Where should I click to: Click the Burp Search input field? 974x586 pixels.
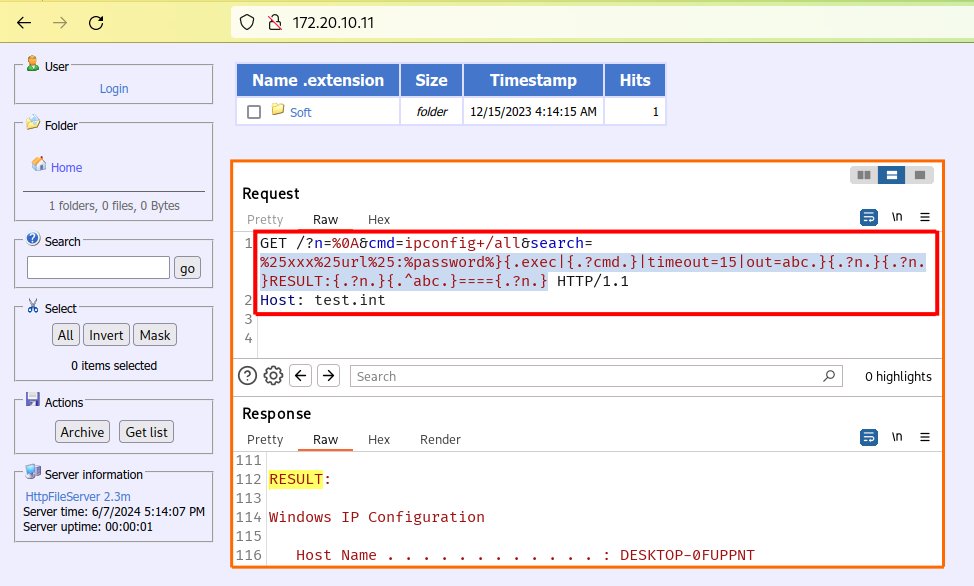pos(596,376)
